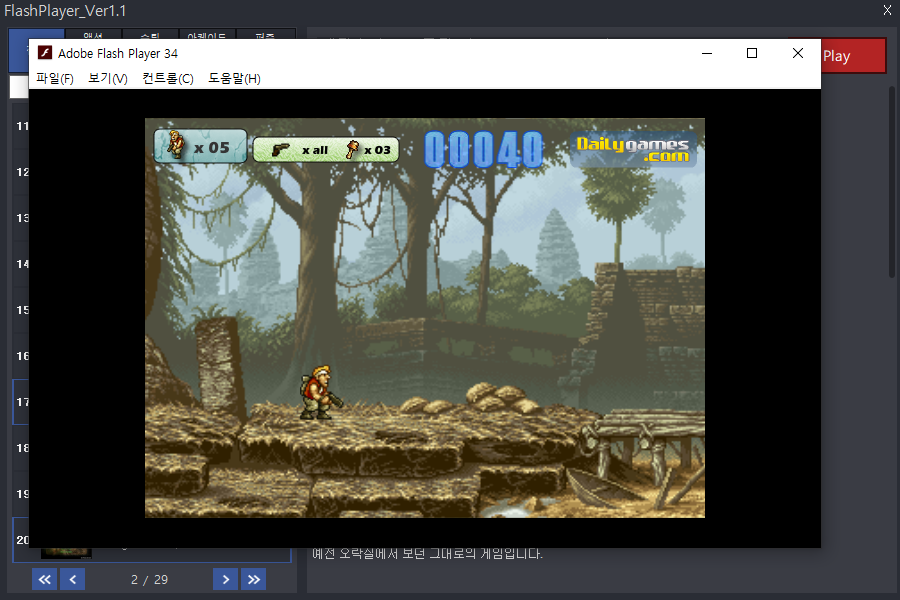Image resolution: width=900 pixels, height=600 pixels.
Task: Close the FlashPlayer_Ver1.1 window
Action: (x=887, y=10)
